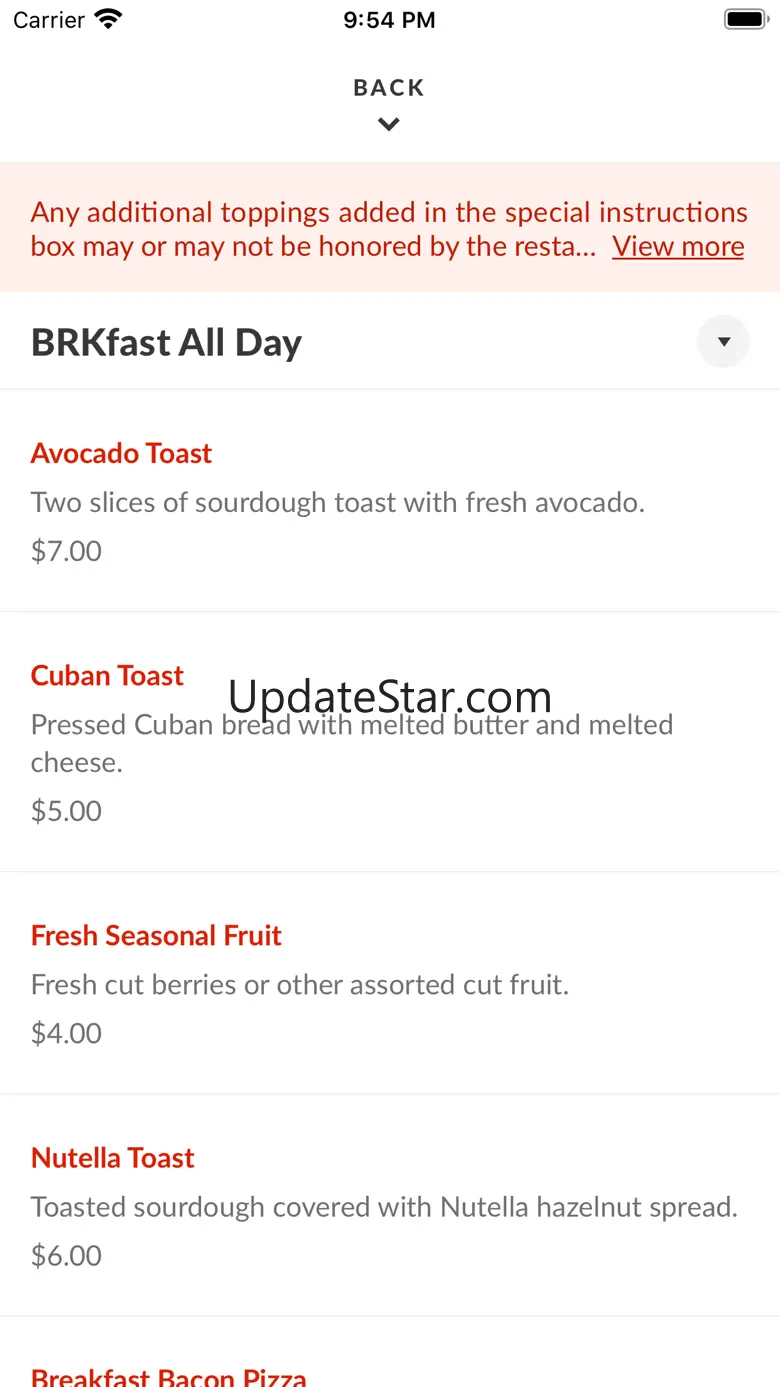
Task: Open the Breakfast Bacon Pizza item
Action: [x=169, y=1377]
